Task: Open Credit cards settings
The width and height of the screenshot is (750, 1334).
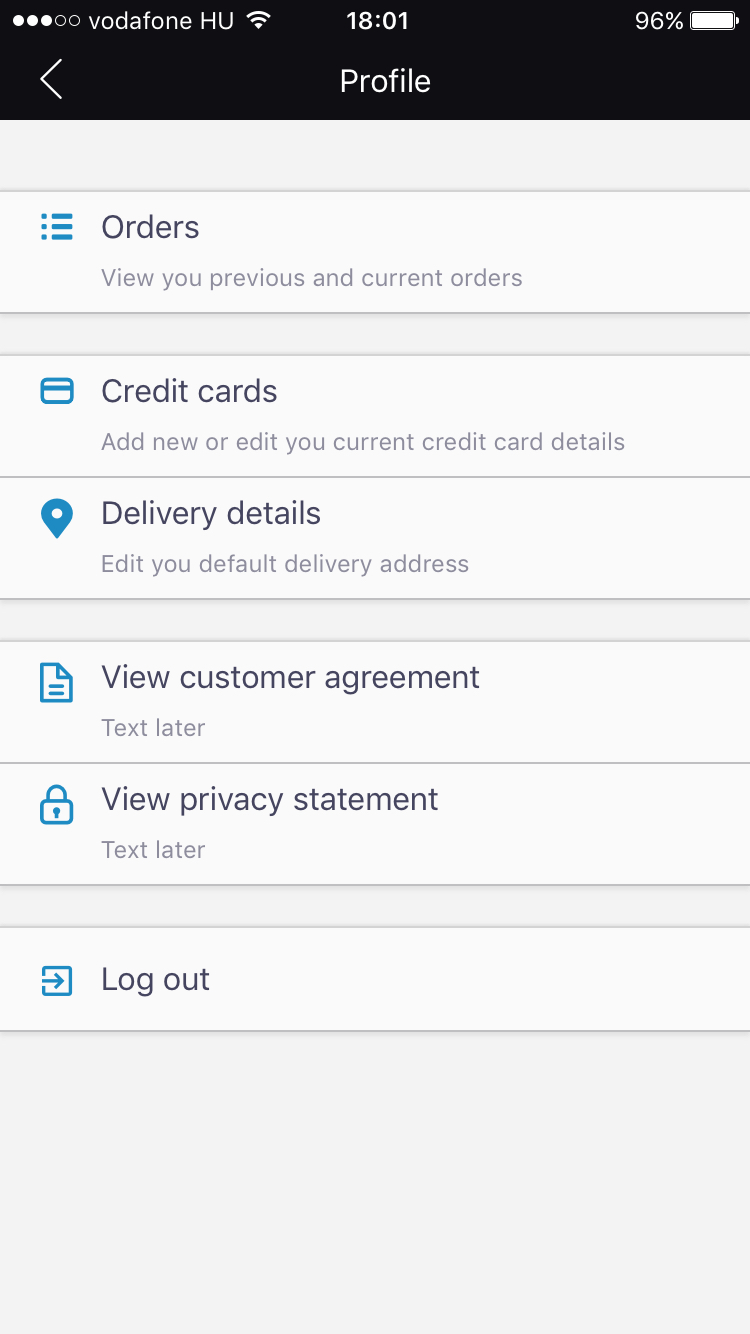Action: click(189, 392)
